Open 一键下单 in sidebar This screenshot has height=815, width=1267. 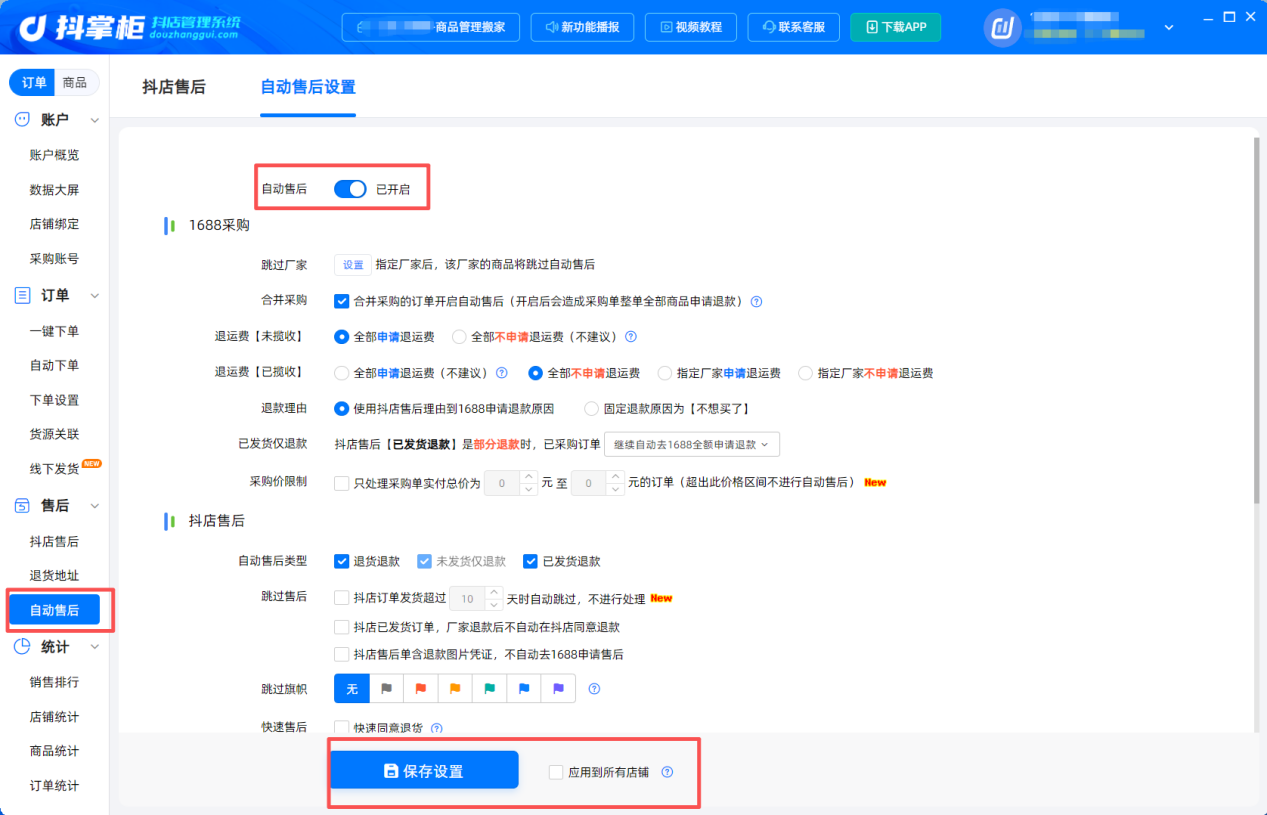coord(54,331)
